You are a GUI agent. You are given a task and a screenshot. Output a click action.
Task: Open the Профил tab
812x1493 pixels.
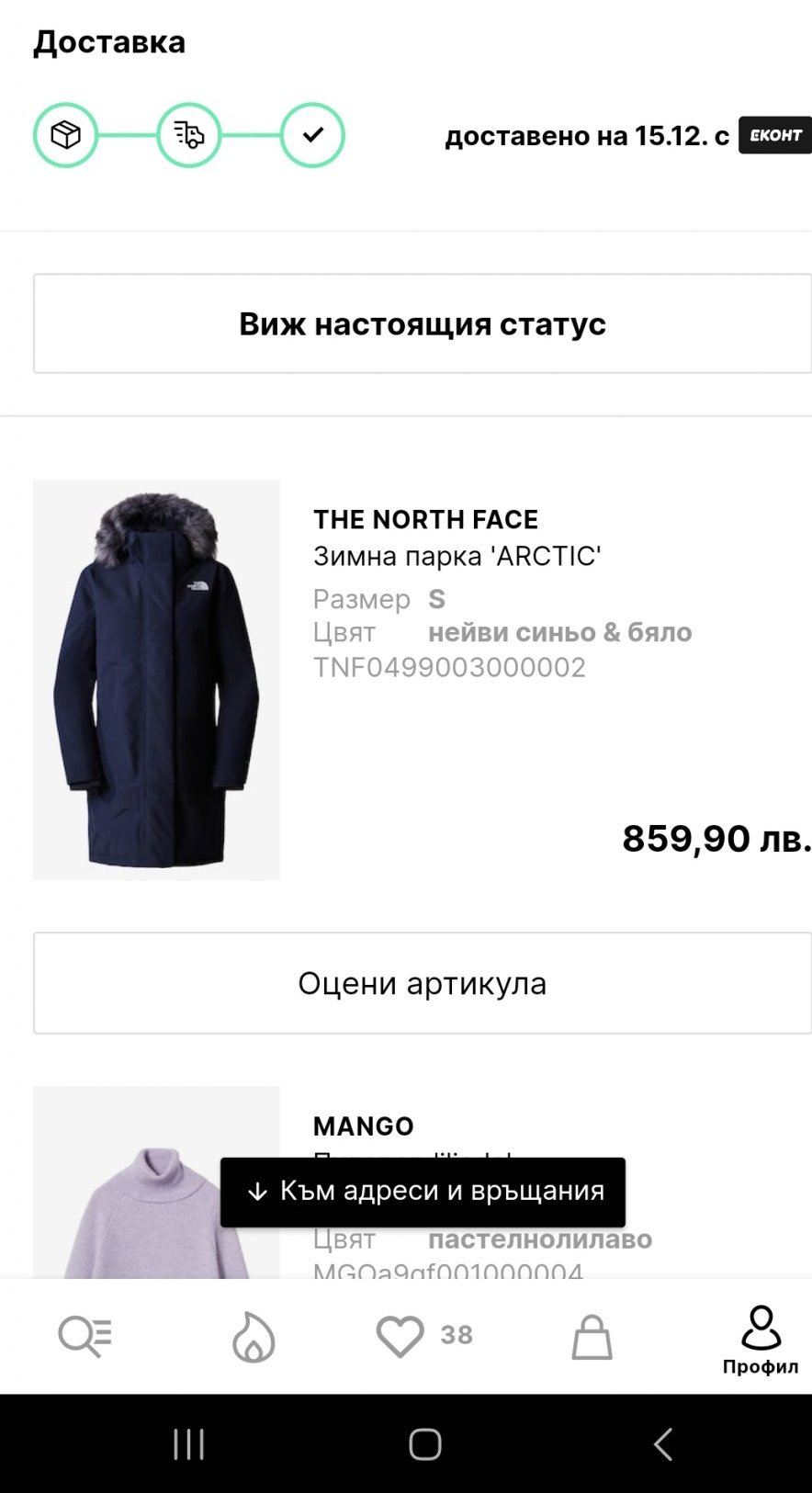pyautogui.click(x=761, y=1340)
